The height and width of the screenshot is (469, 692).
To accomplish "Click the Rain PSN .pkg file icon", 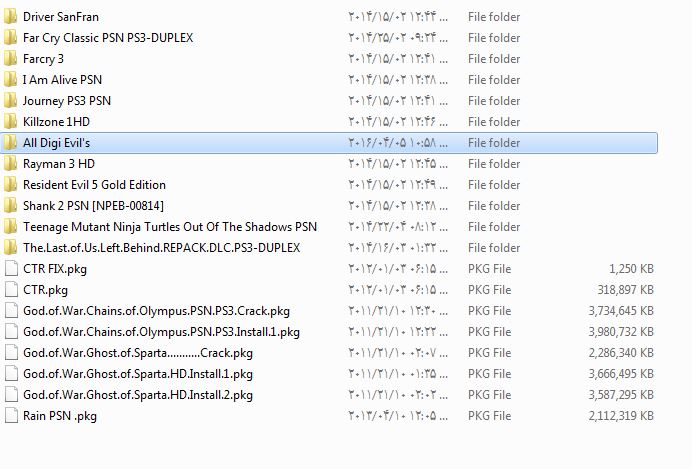I will pyautogui.click(x=11, y=416).
